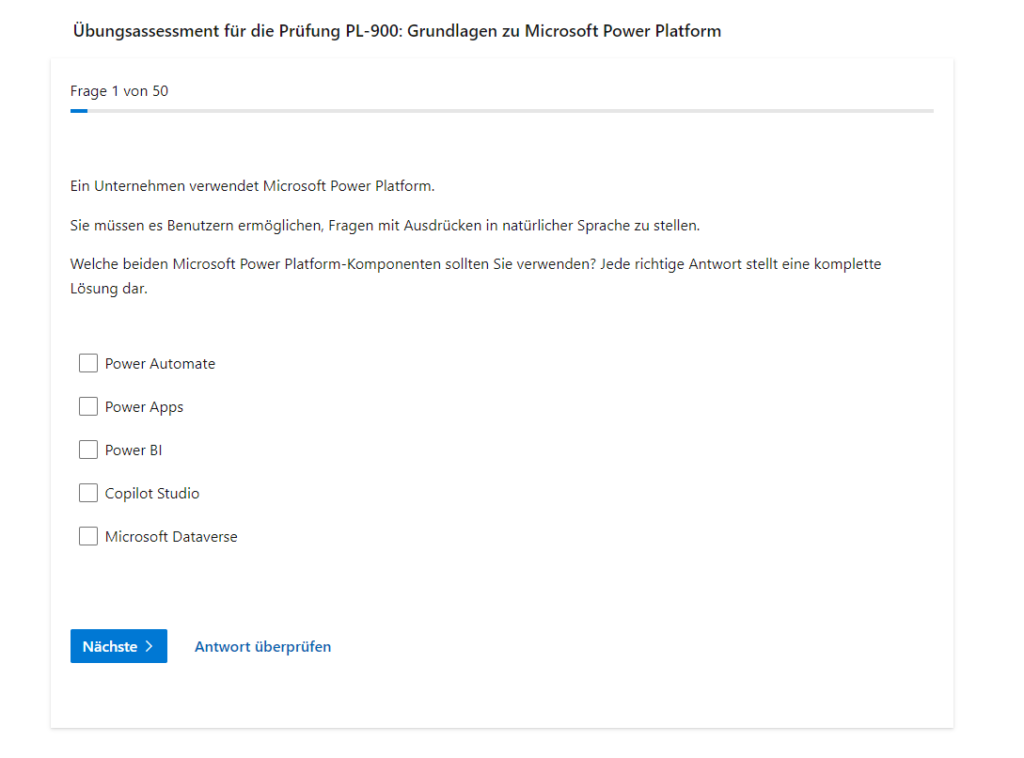The image size is (1024, 758).
Task: Tick the Power BI checkbox
Action: click(88, 450)
